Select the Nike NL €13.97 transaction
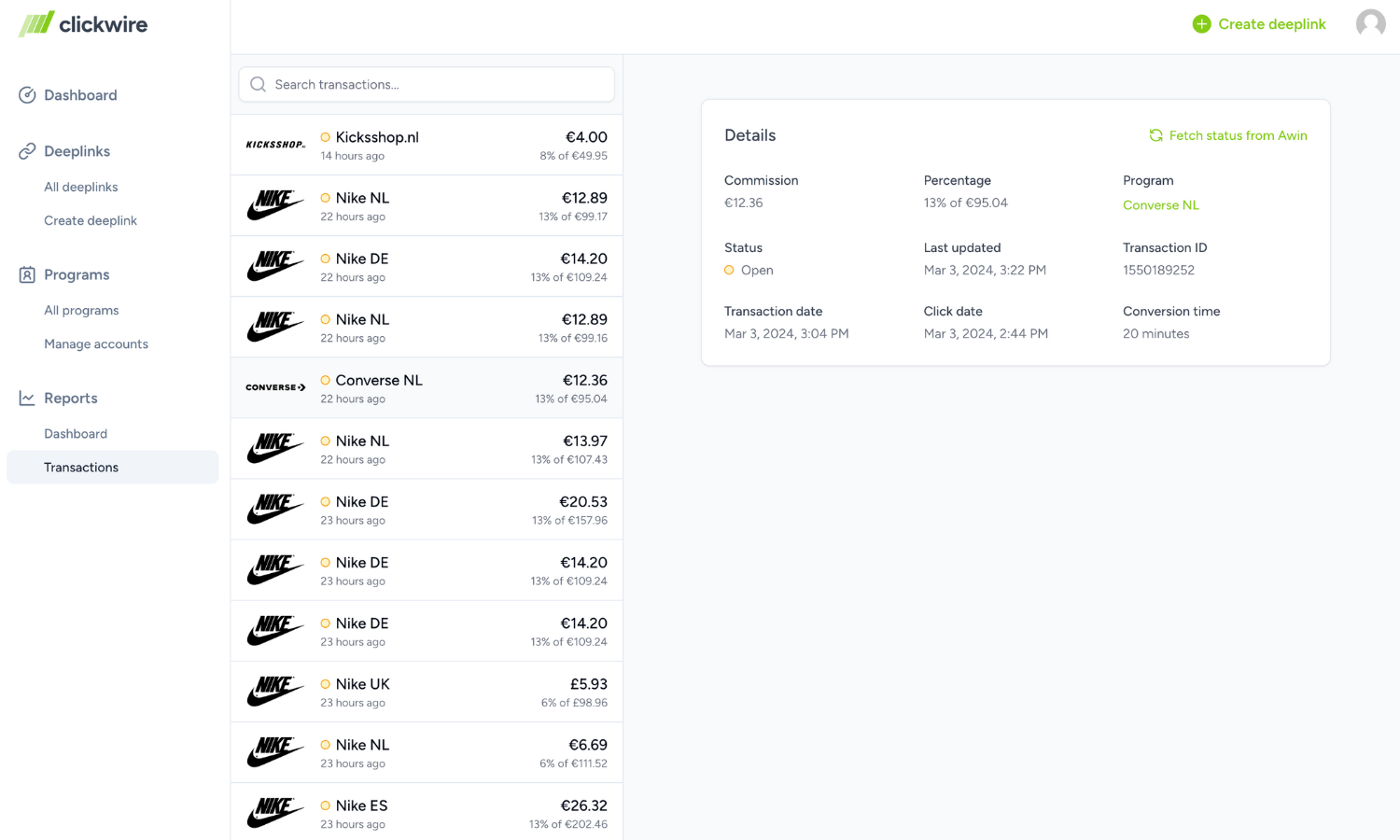The image size is (1400, 840). 427,448
